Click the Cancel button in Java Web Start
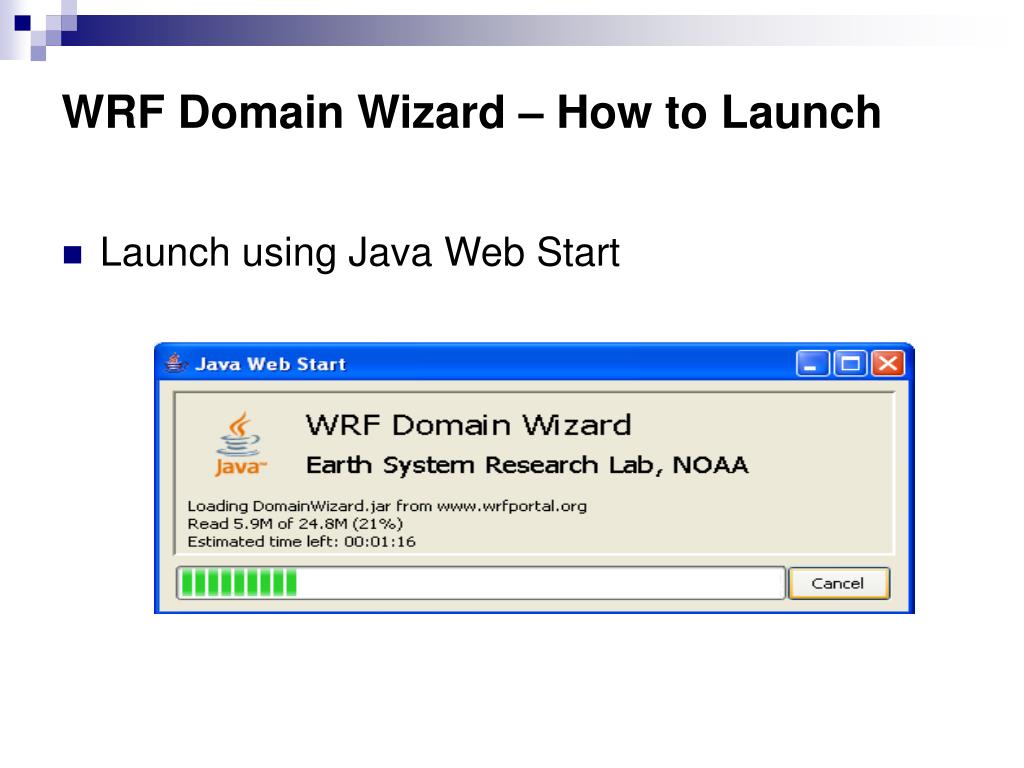Image resolution: width=1024 pixels, height=768 pixels. coord(839,583)
